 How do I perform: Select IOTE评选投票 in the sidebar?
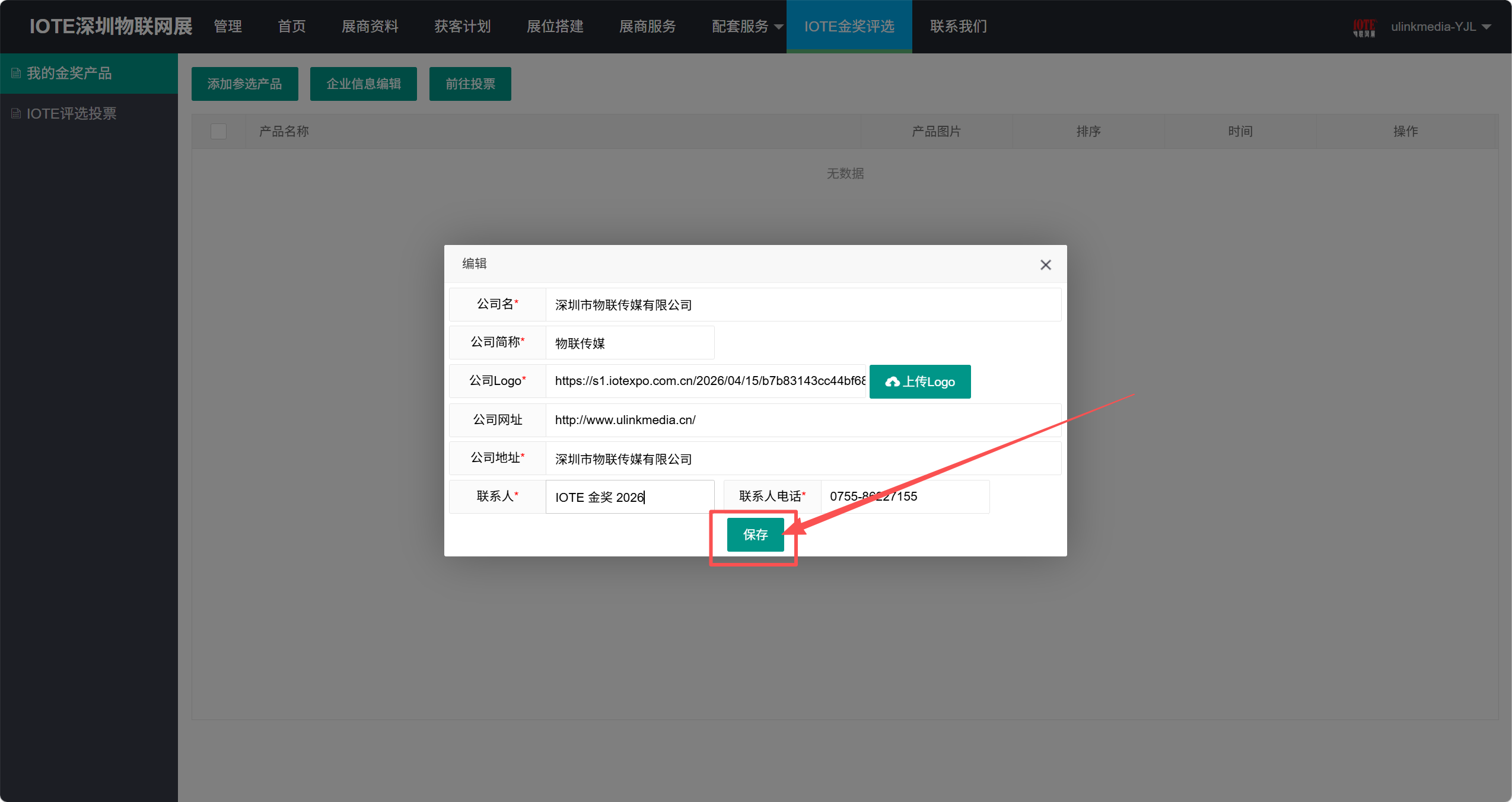(x=71, y=113)
